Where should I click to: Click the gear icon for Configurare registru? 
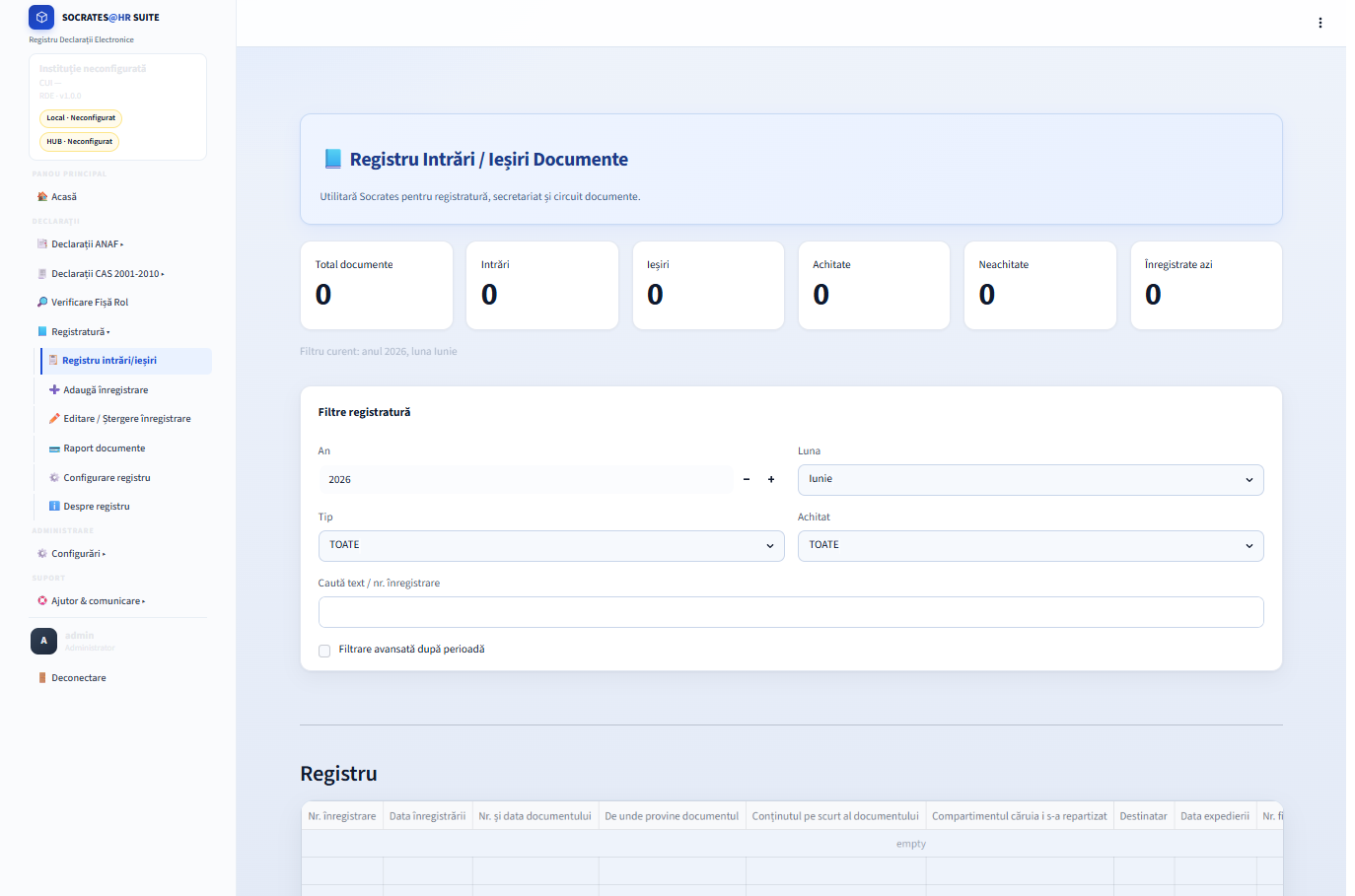pyautogui.click(x=54, y=478)
